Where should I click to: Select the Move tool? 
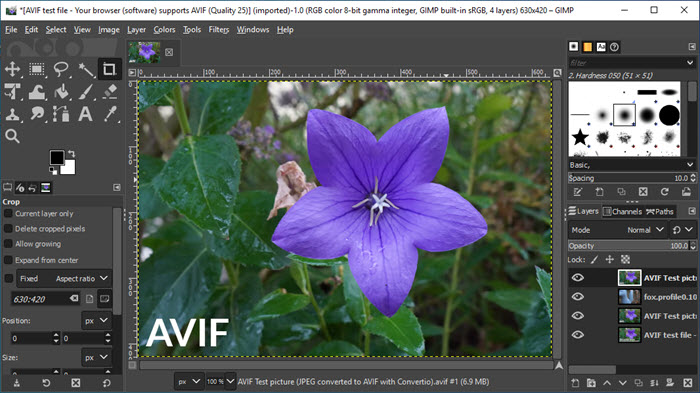pyautogui.click(x=12, y=69)
